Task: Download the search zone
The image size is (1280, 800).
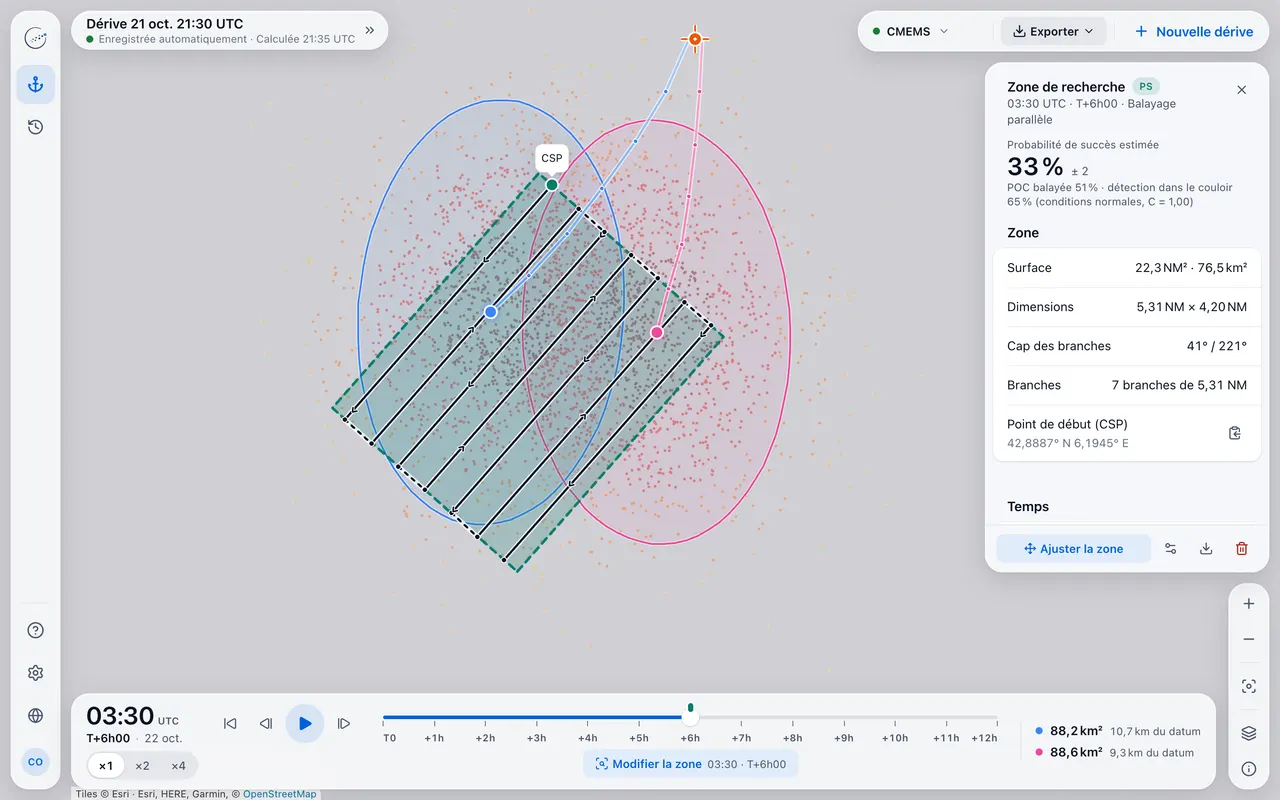Action: point(1206,549)
